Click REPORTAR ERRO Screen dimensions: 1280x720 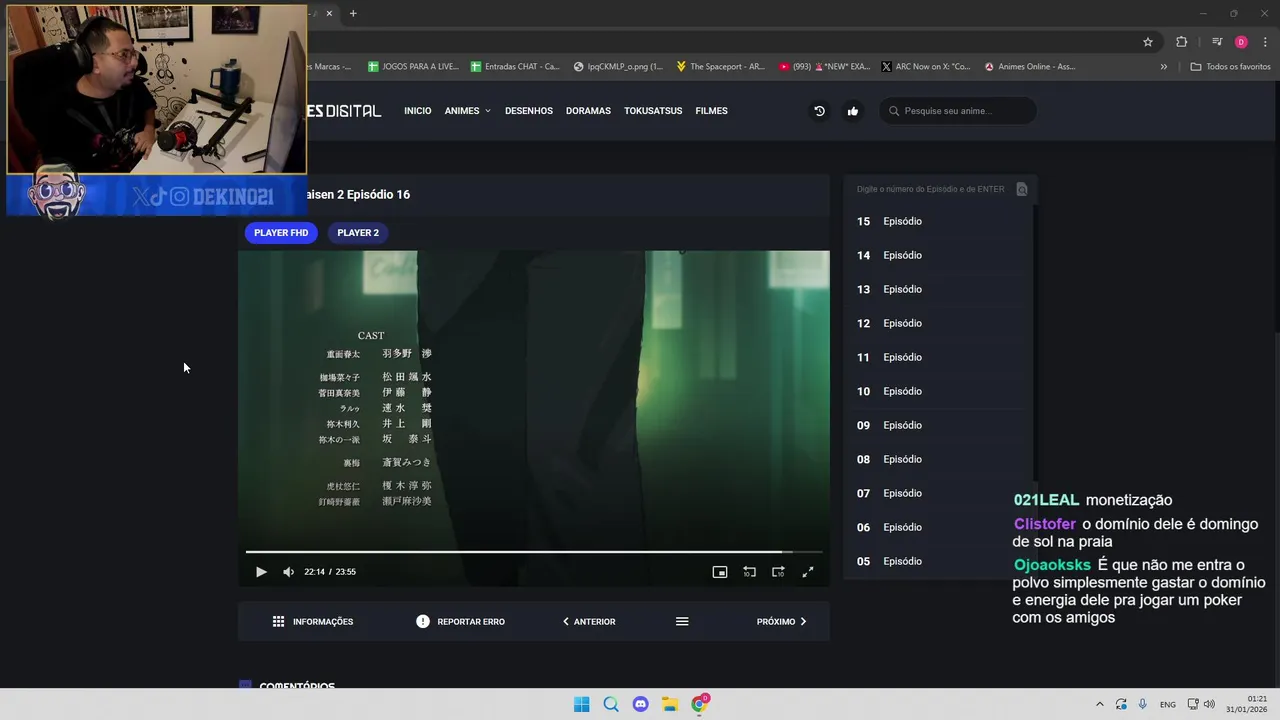[461, 622]
